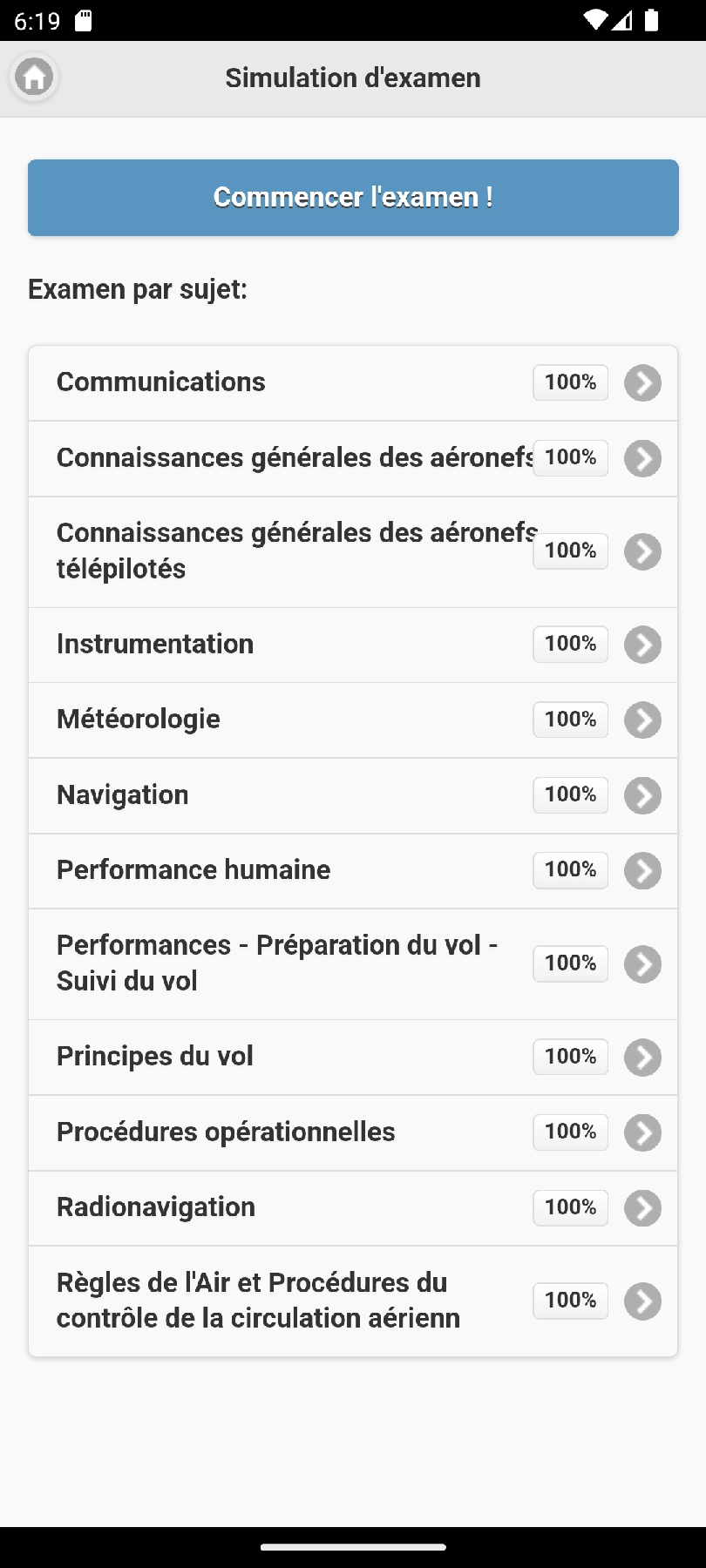The image size is (706, 1568).
Task: Tap the chevron on Performance humaine row
Action: point(642,871)
